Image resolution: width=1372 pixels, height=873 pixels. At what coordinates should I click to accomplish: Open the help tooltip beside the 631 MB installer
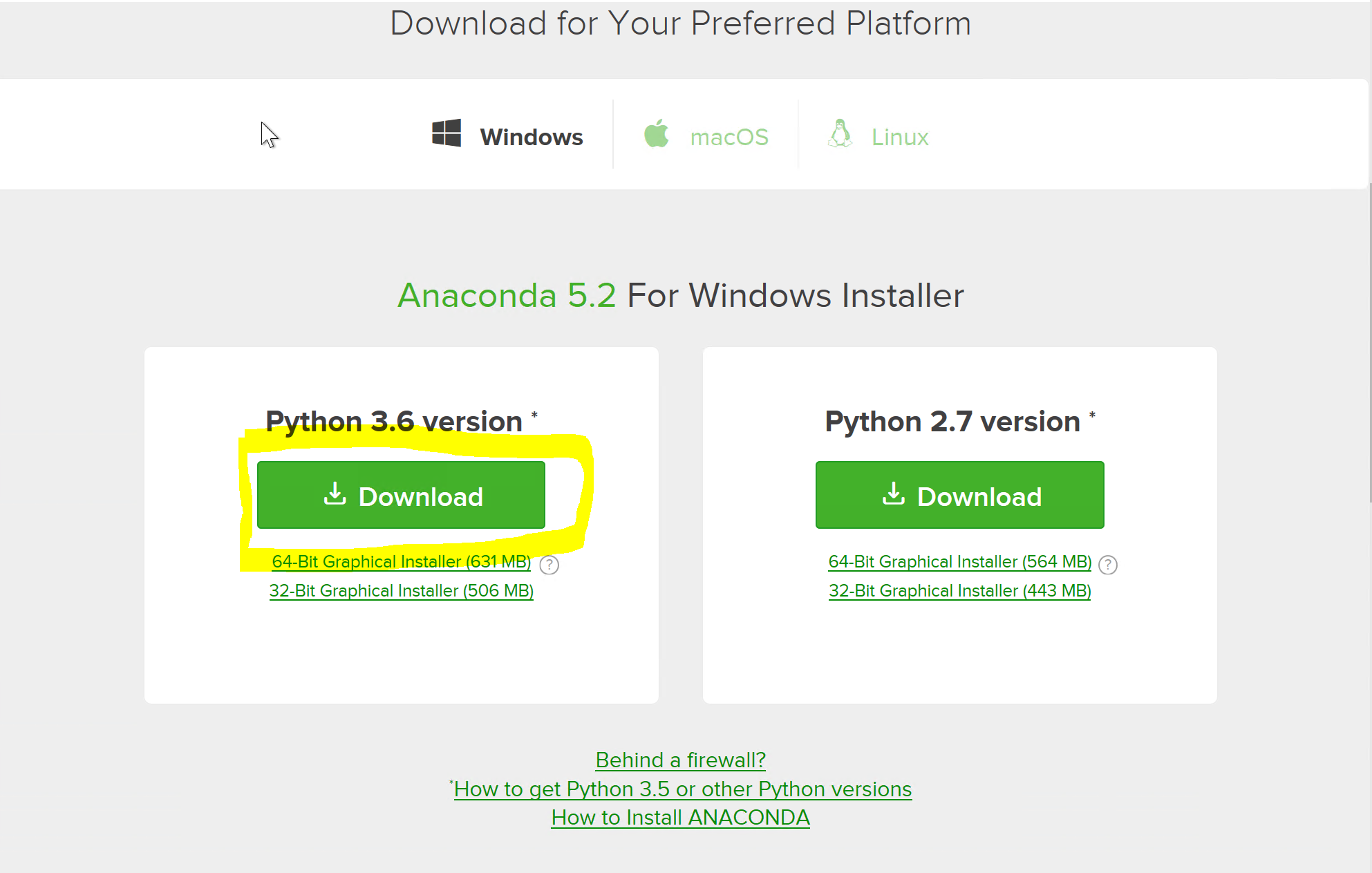548,565
